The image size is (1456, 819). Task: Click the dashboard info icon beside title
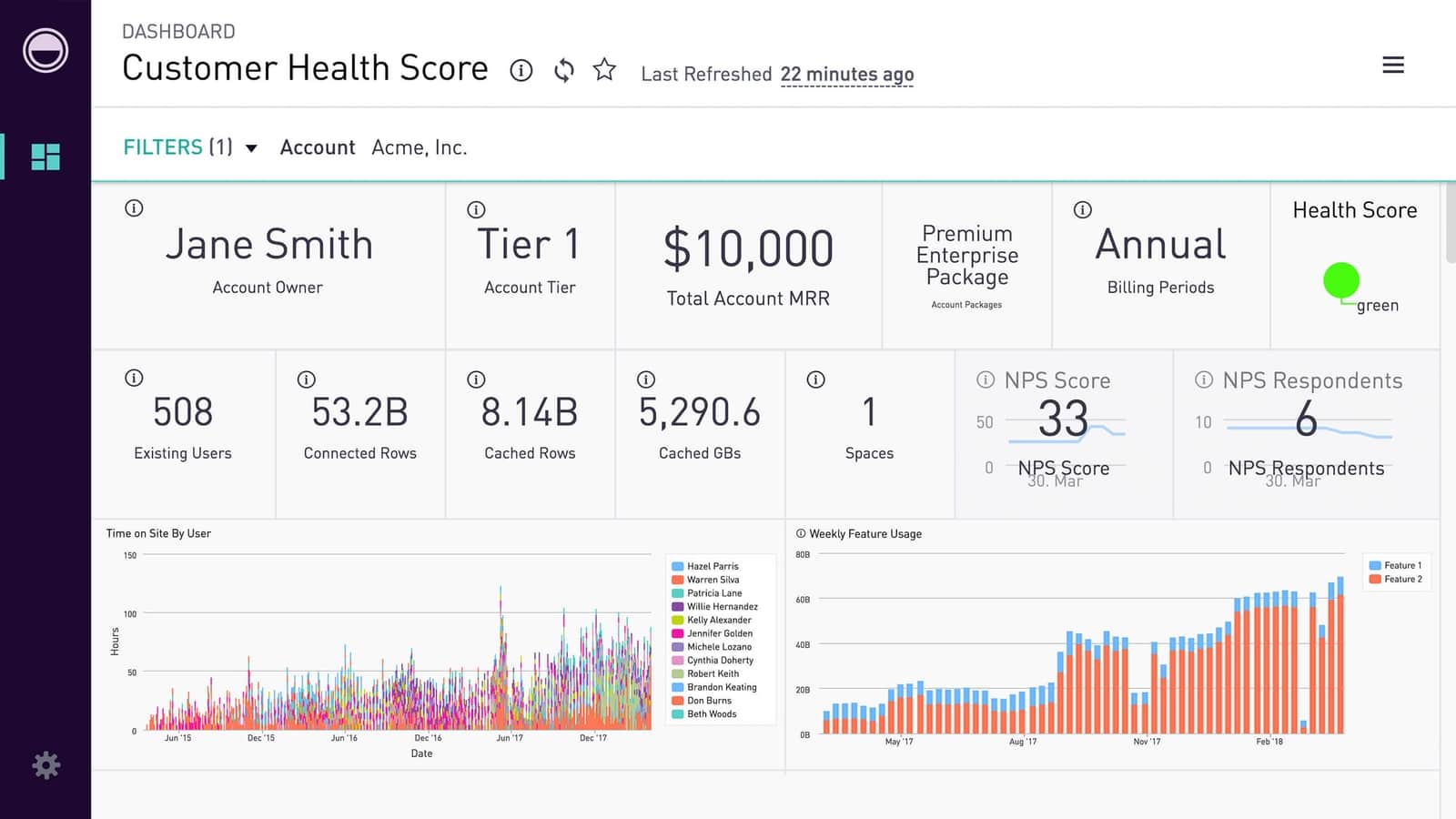(x=521, y=70)
